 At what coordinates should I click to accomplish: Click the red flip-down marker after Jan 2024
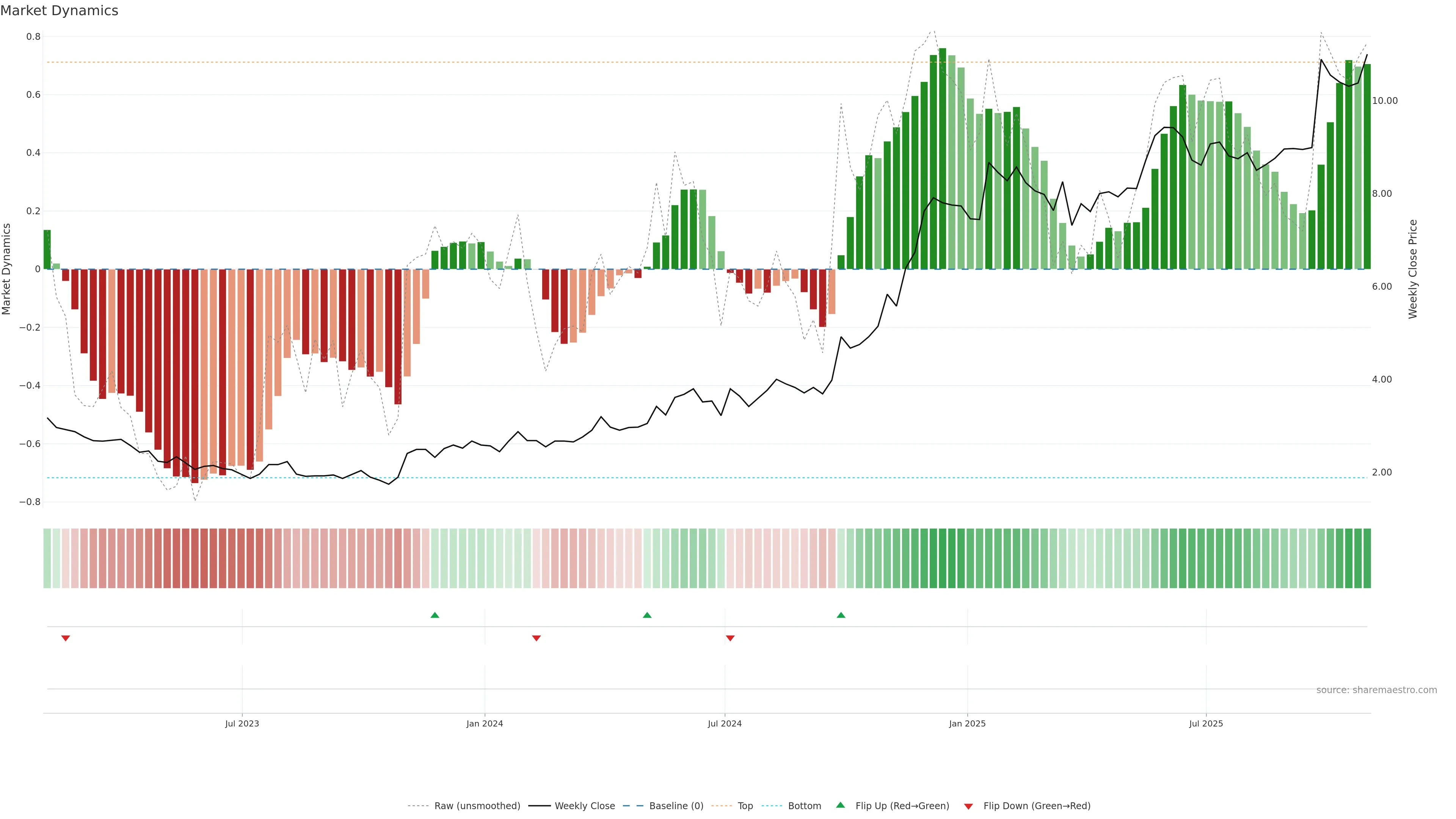[x=537, y=638]
